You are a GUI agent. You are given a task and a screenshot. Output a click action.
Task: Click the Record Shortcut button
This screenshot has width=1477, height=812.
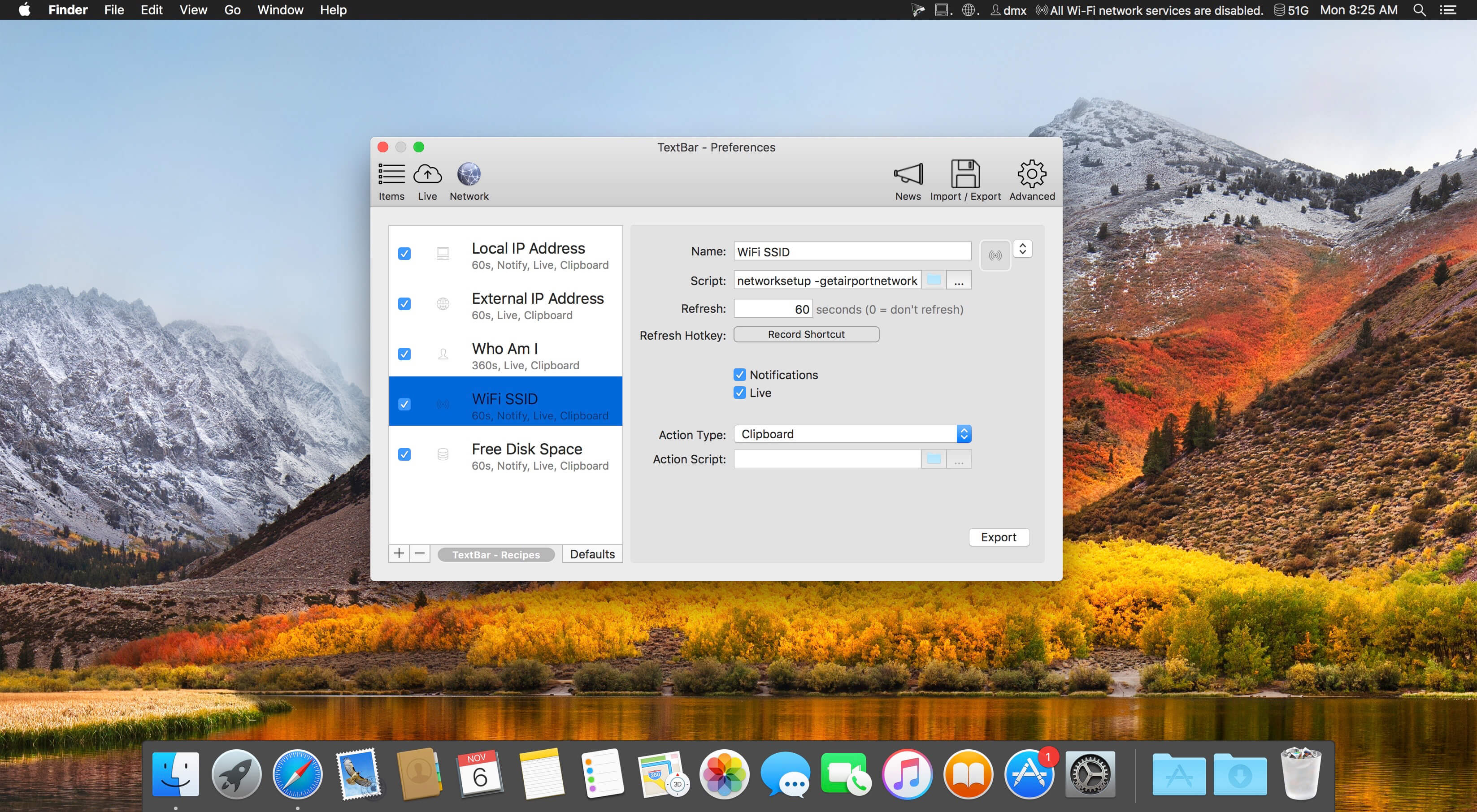coord(806,334)
